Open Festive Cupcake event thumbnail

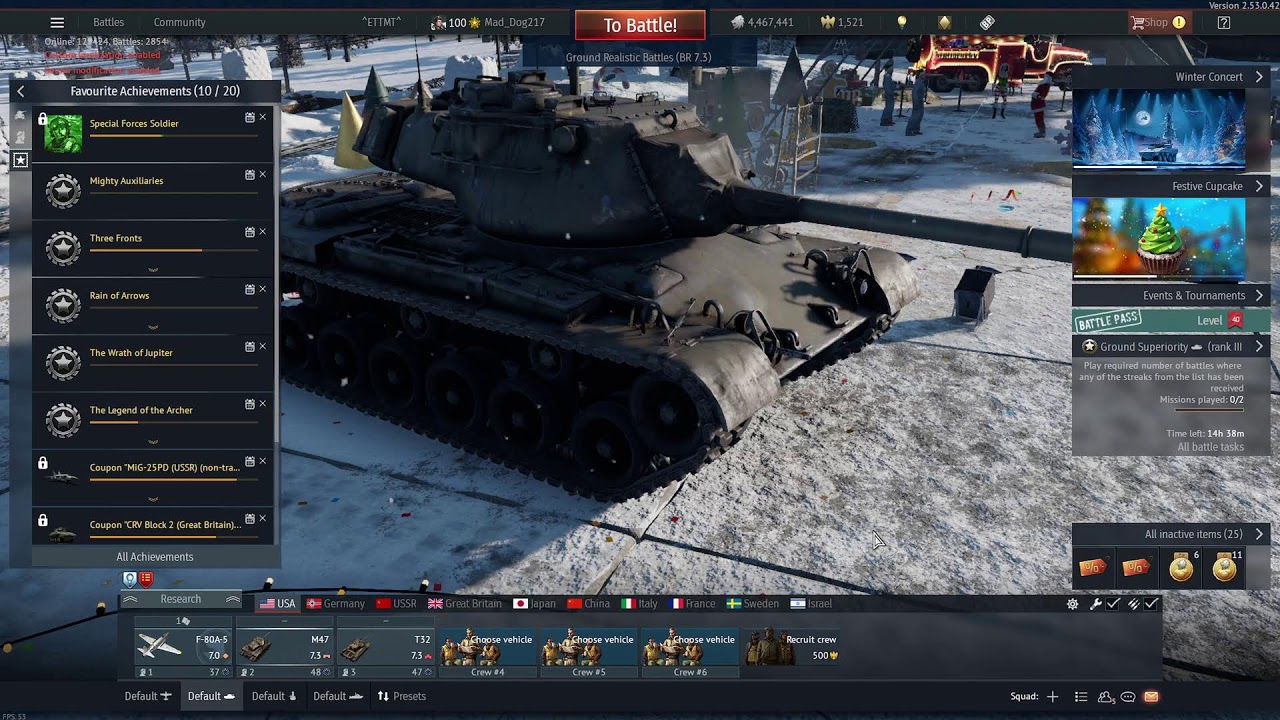pos(1159,237)
